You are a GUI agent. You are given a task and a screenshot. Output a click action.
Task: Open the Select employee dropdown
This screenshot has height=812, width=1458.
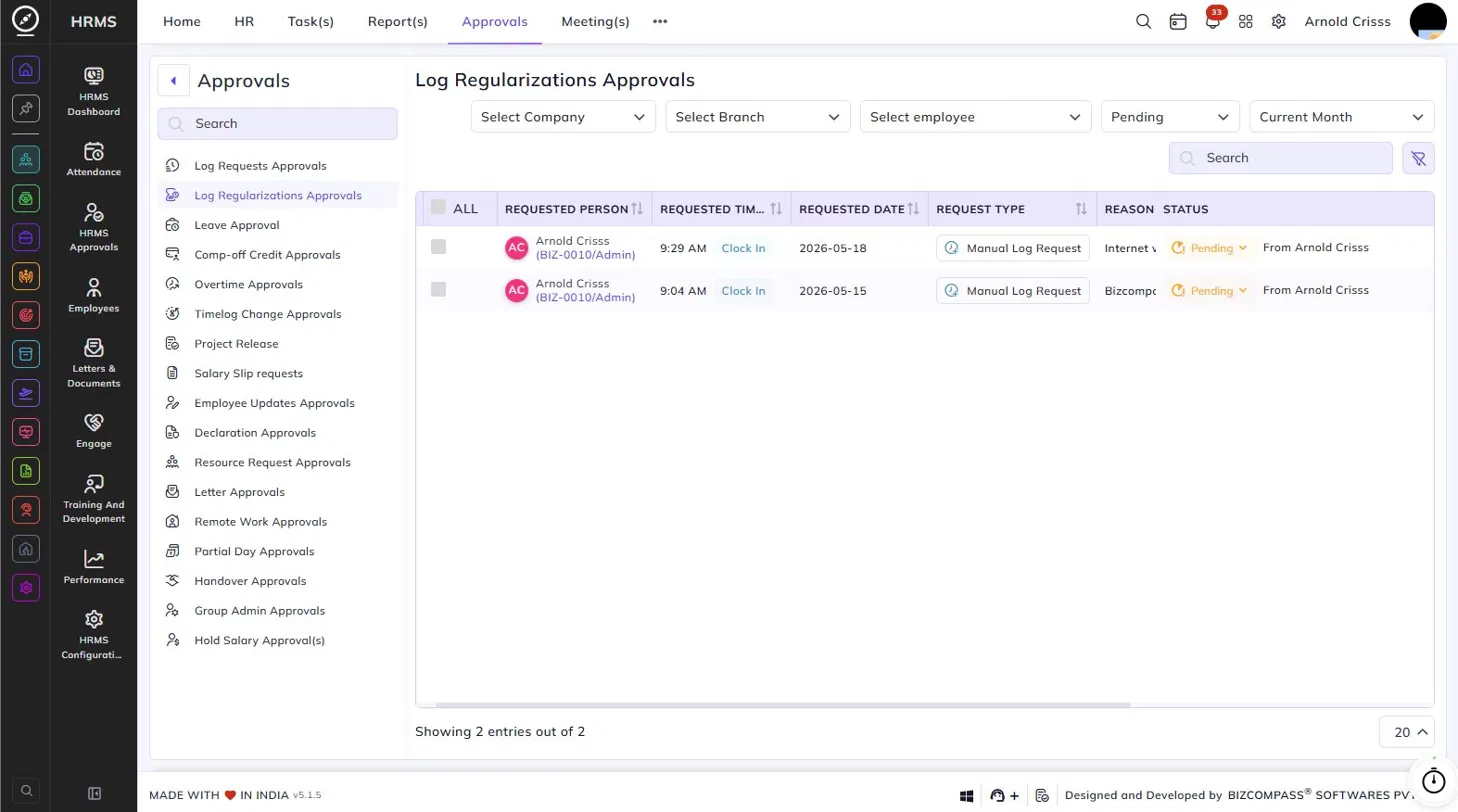click(976, 117)
